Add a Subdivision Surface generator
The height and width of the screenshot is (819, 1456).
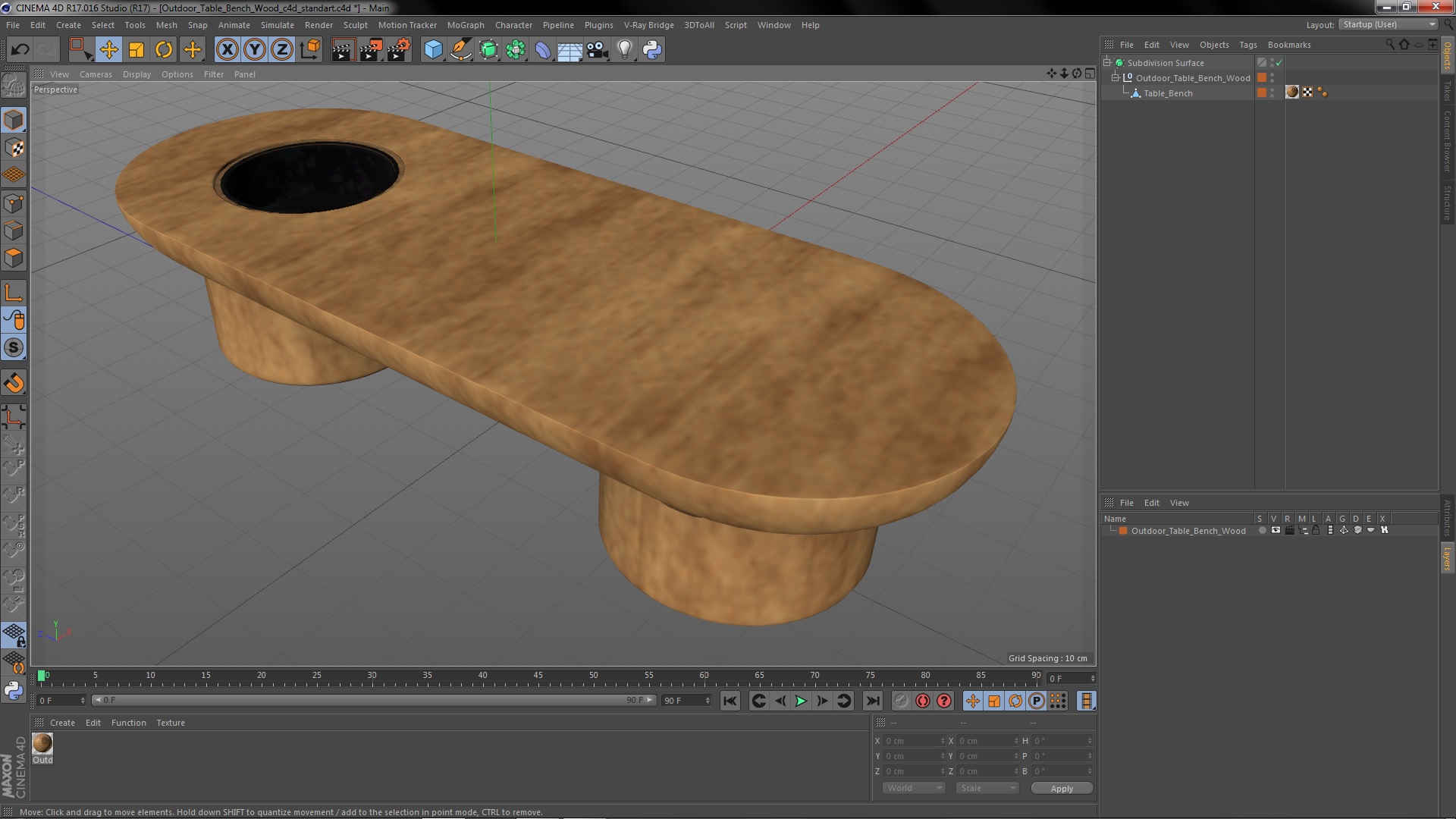tap(488, 50)
